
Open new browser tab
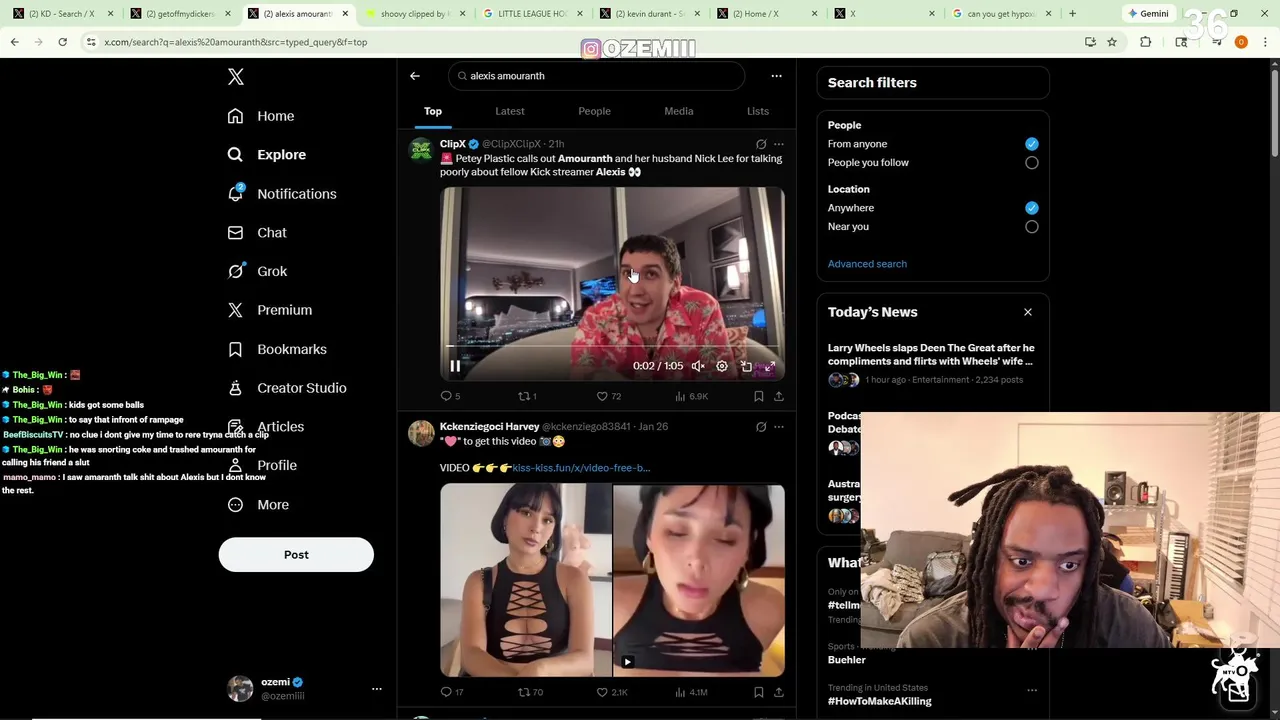pos(1072,14)
